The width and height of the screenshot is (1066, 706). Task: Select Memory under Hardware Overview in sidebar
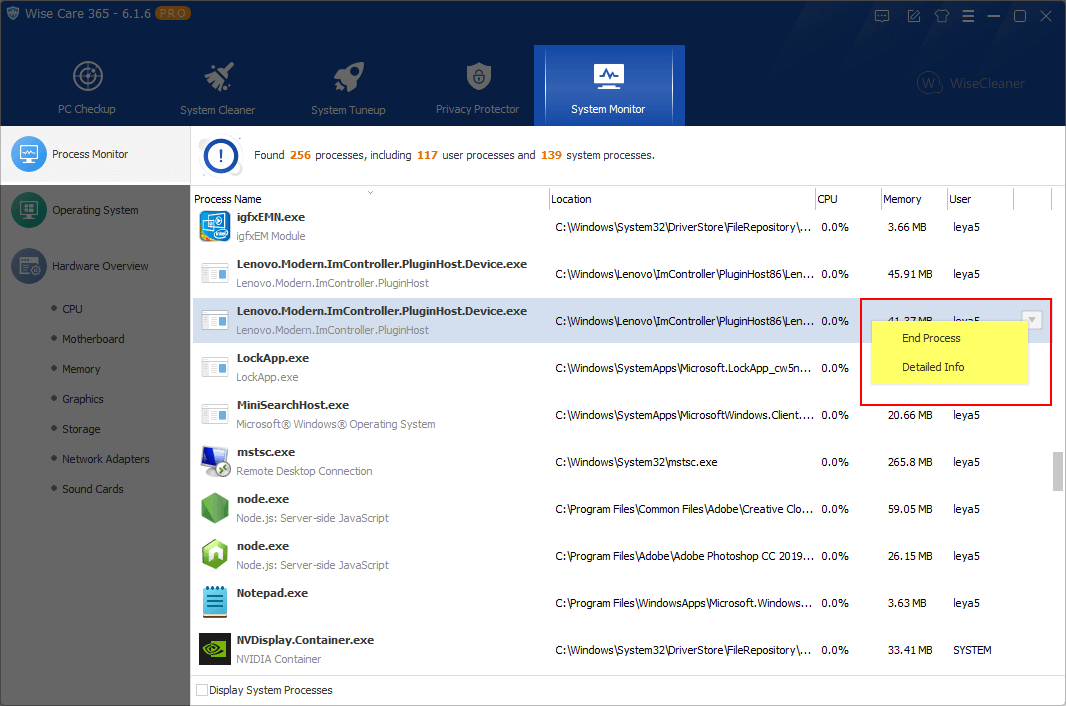[81, 369]
